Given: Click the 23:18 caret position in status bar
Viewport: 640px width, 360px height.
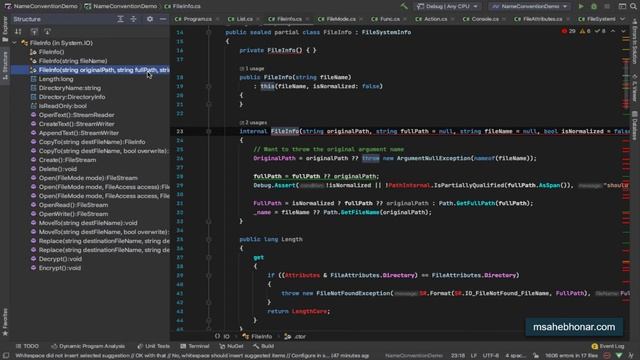Looking at the screenshot, I should pyautogui.click(x=458, y=356).
